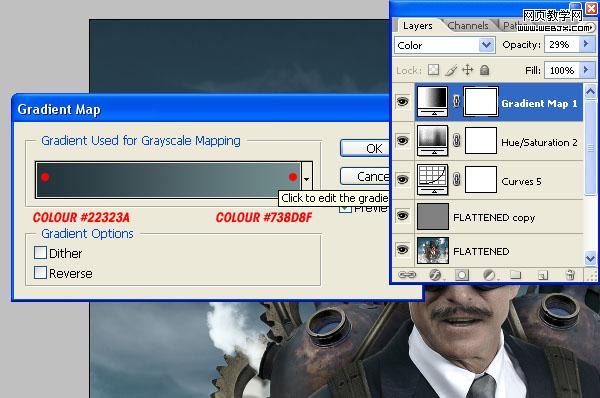Create a new layer group folder
The width and height of the screenshot is (600, 398).
point(515,275)
